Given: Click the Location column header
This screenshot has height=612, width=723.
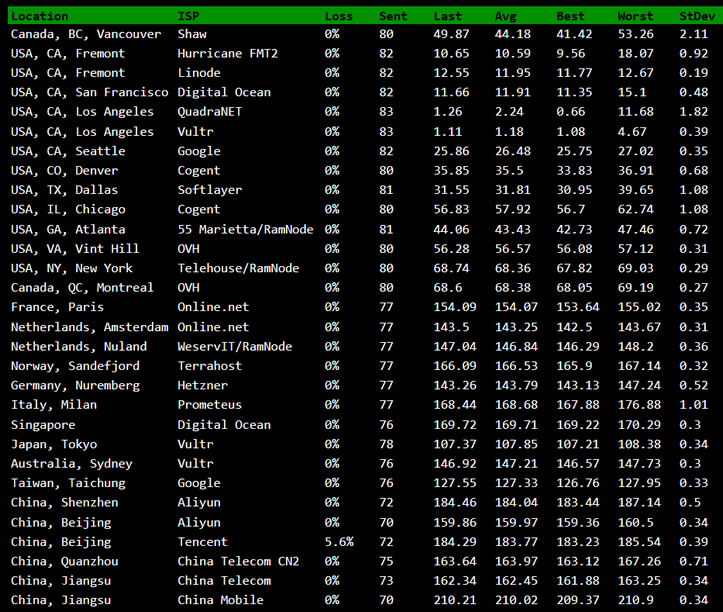Looking at the screenshot, I should [39, 16].
